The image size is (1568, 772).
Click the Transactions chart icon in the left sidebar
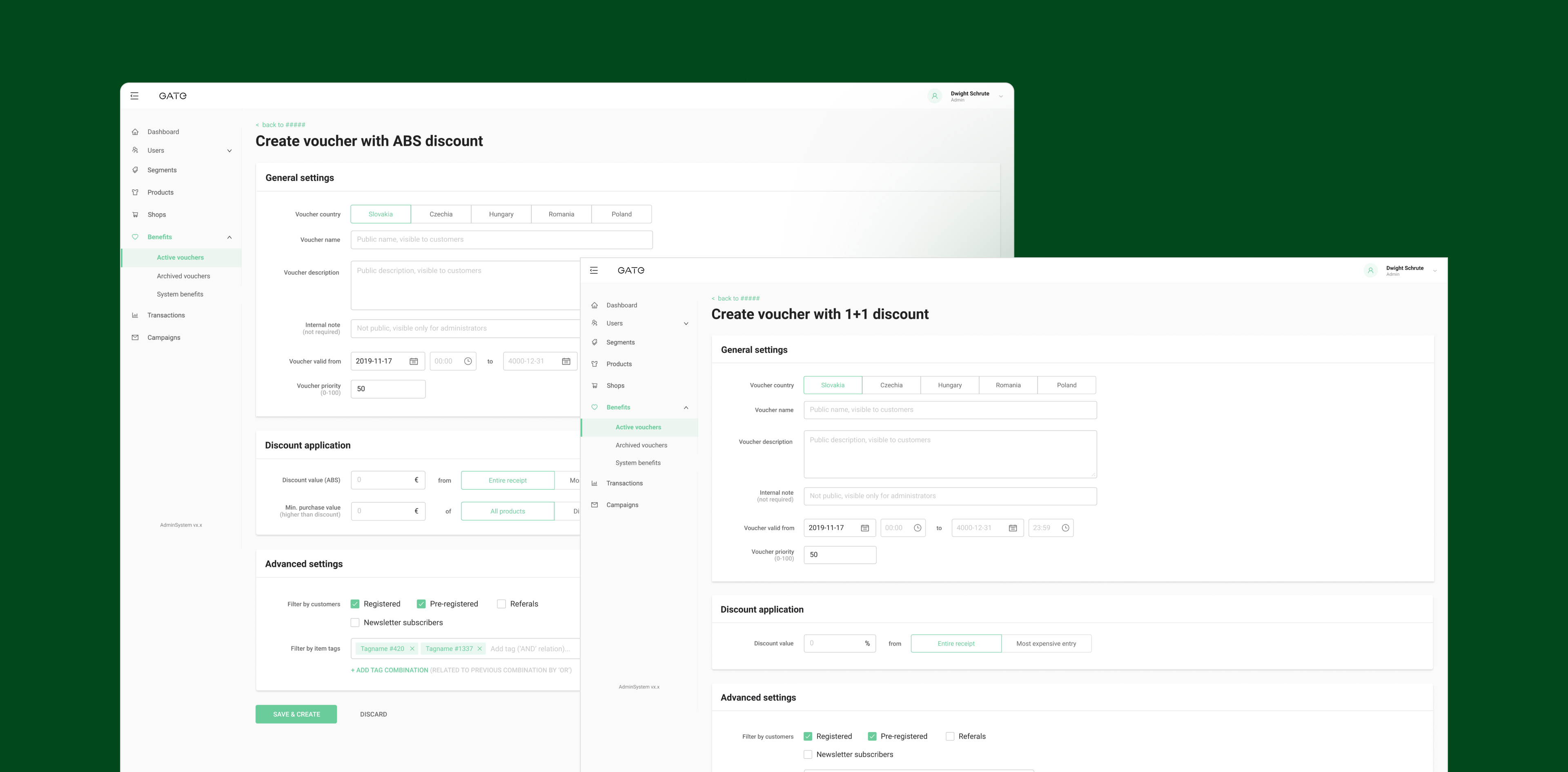point(135,315)
